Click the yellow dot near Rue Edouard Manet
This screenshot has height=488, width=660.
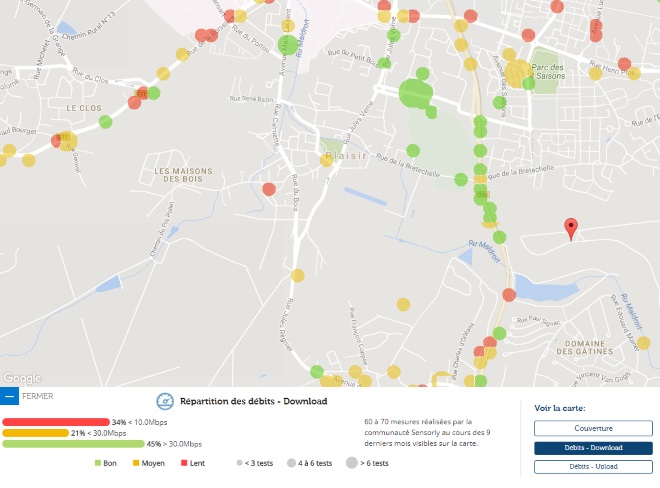point(644,343)
